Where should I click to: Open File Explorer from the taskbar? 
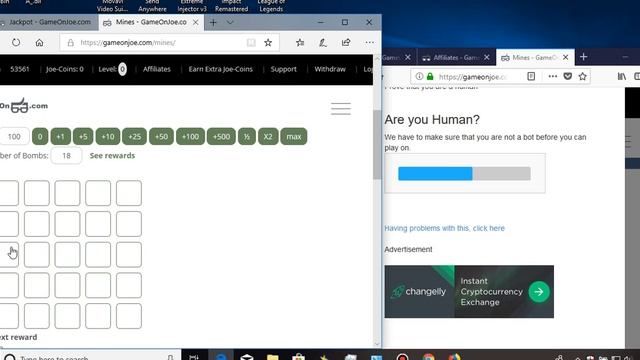tap(273, 357)
